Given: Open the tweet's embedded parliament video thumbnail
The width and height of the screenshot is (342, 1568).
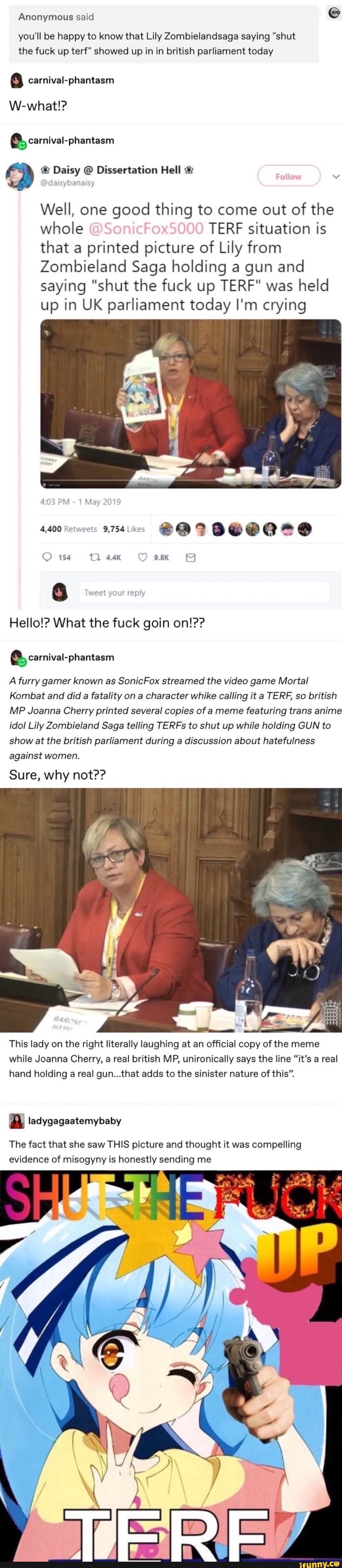Looking at the screenshot, I should click(190, 404).
